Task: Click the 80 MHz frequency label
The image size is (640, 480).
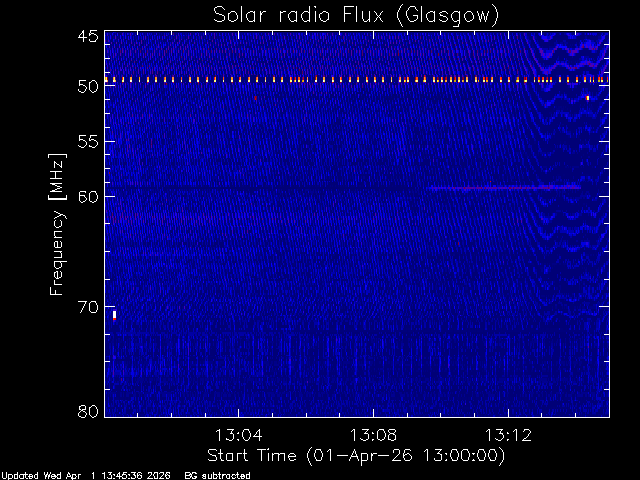Action: click(88, 411)
